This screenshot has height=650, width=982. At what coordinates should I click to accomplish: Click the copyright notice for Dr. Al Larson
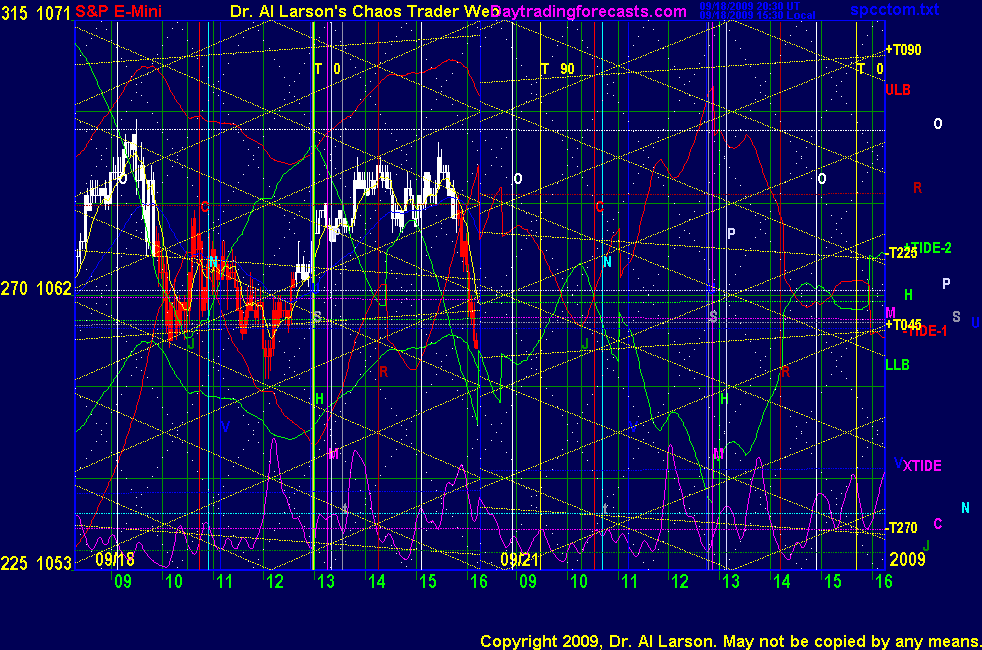(730, 641)
